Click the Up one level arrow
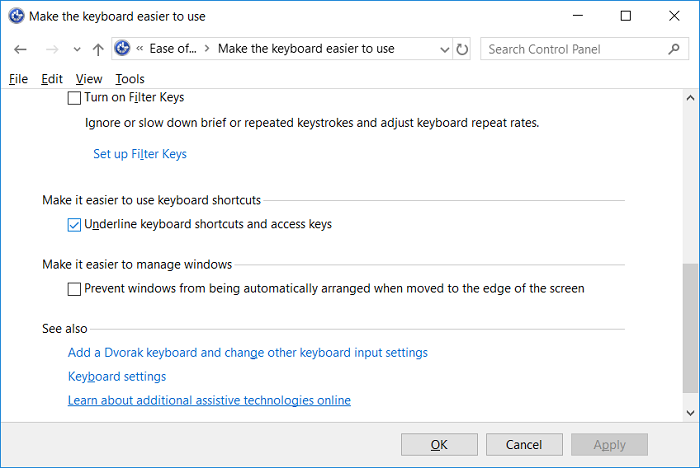700x468 pixels. click(97, 49)
